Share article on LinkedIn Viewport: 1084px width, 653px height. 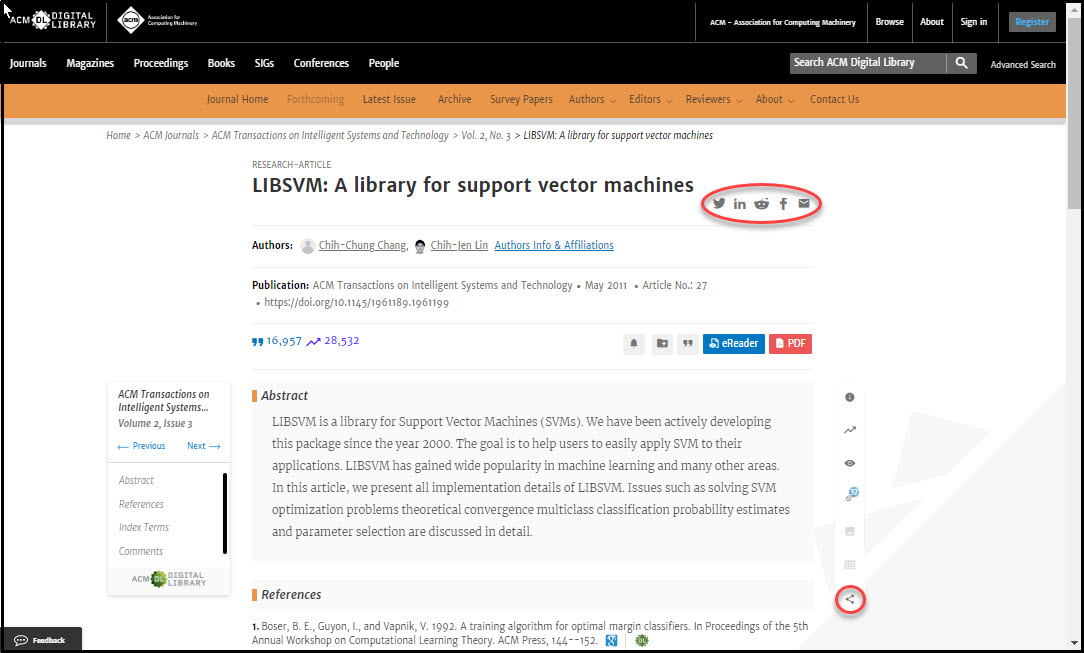click(x=740, y=203)
